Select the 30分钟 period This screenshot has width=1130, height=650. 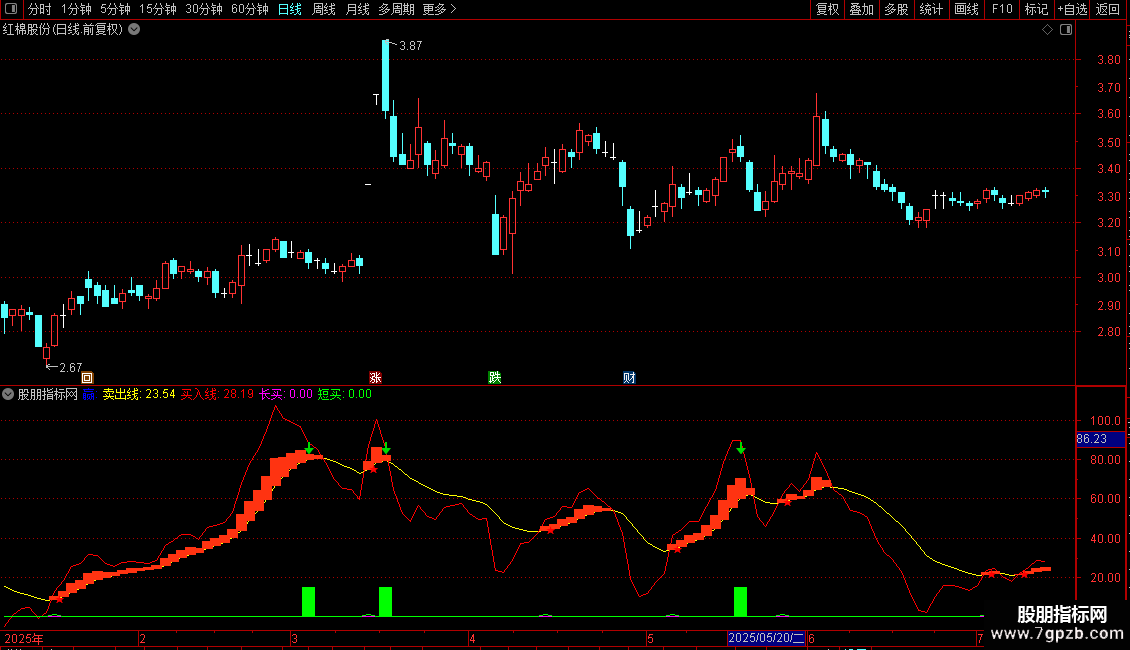204,9
